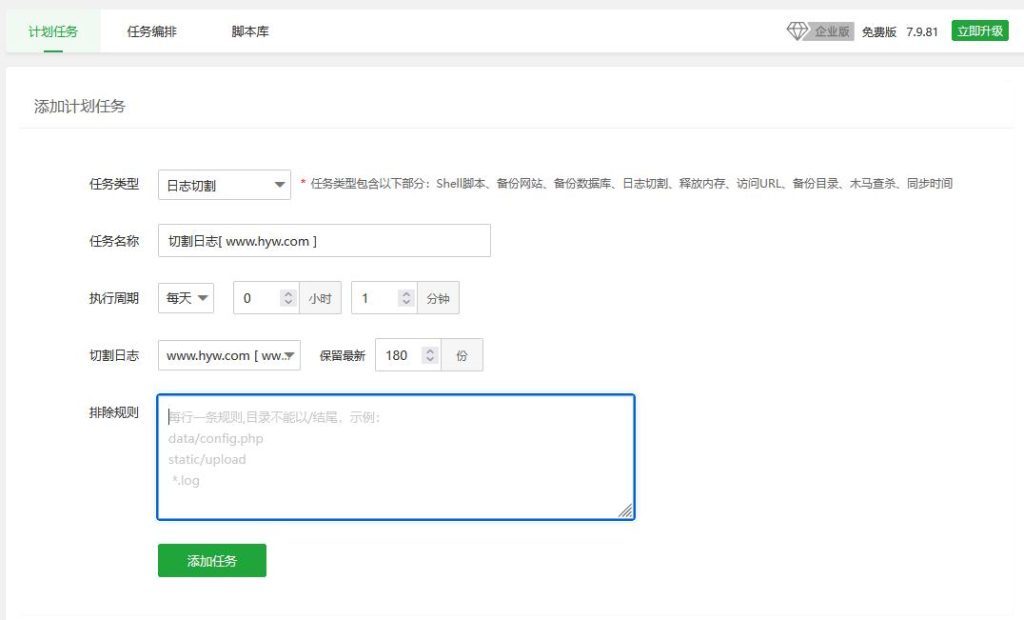Increase the minute stepper up arrow

[406, 293]
